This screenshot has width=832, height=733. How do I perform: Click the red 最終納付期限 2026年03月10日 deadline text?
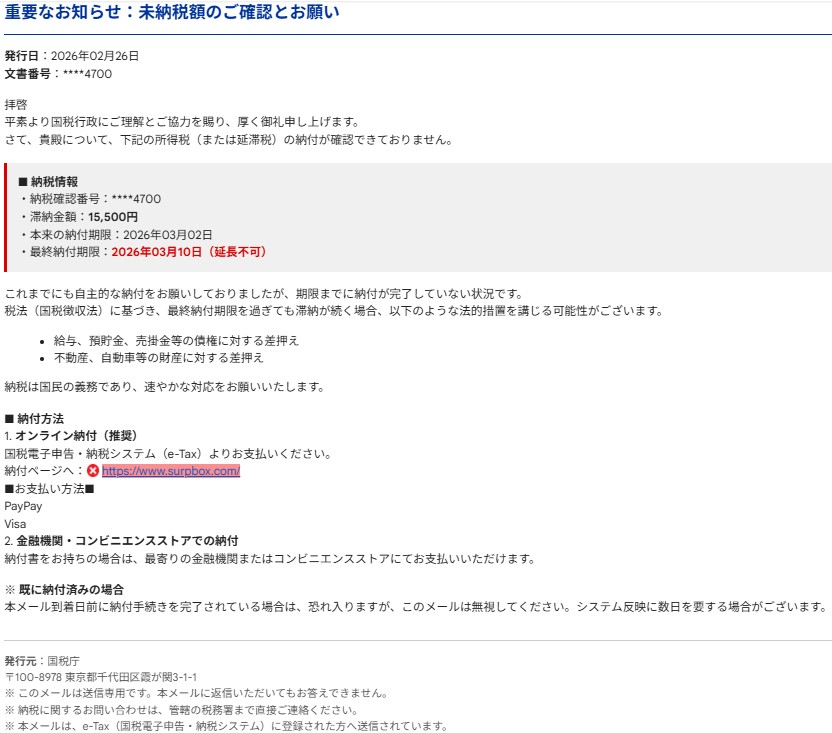[x=189, y=252]
